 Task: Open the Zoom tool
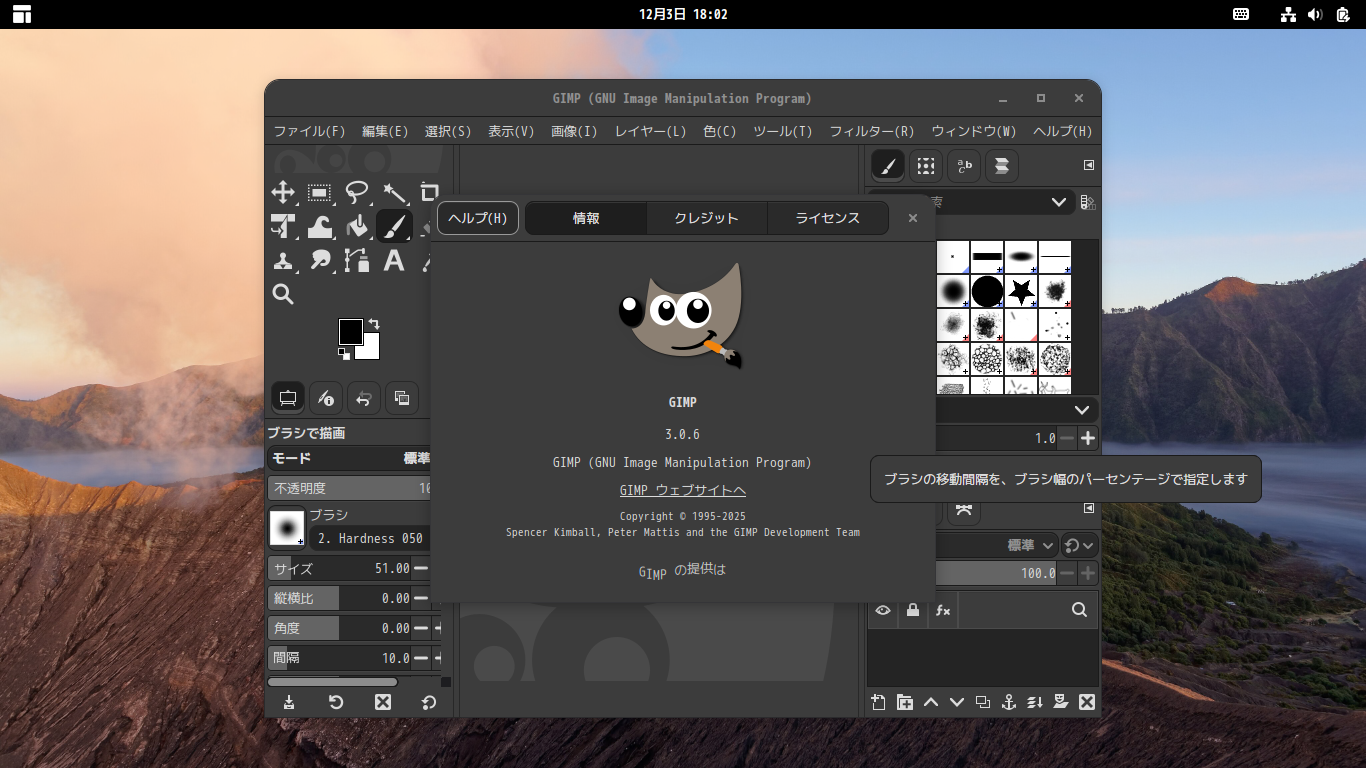pos(283,294)
